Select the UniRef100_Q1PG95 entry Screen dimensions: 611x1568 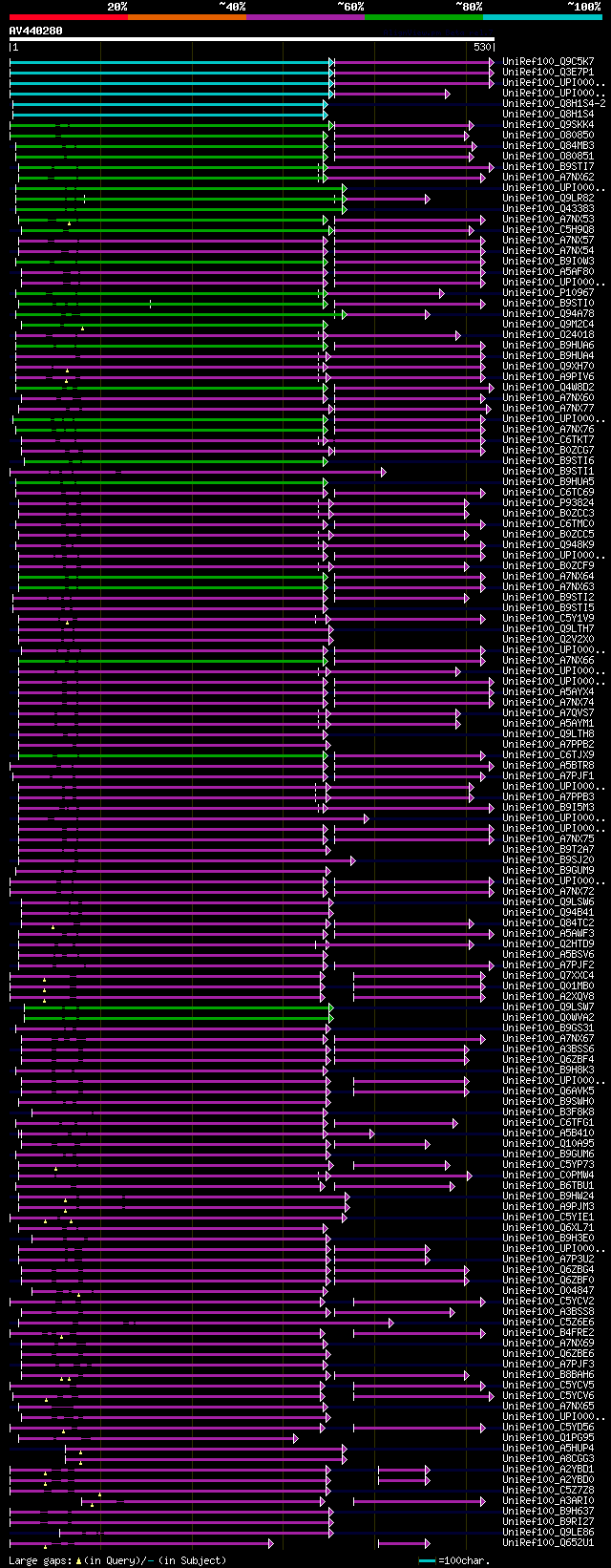pyautogui.click(x=548, y=1437)
